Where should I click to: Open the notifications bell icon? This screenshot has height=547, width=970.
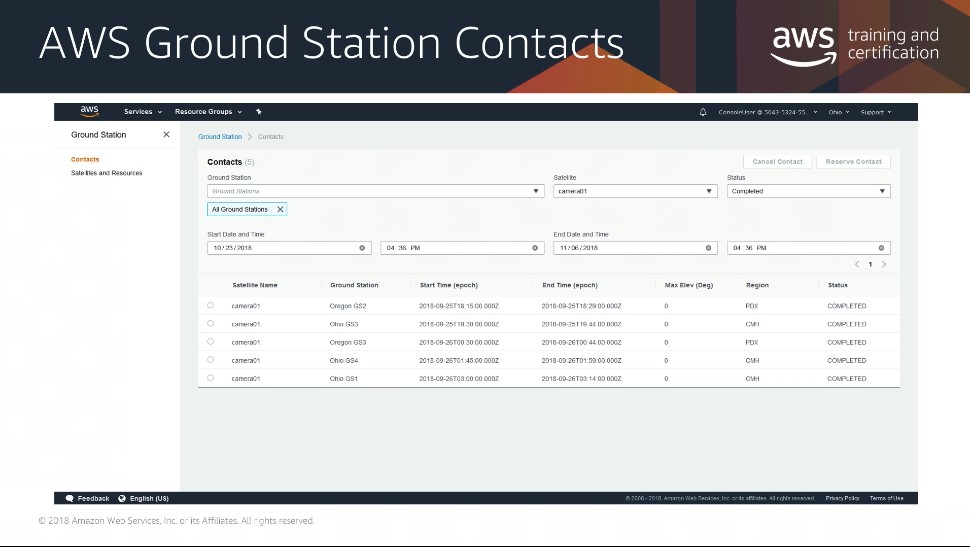click(x=703, y=112)
